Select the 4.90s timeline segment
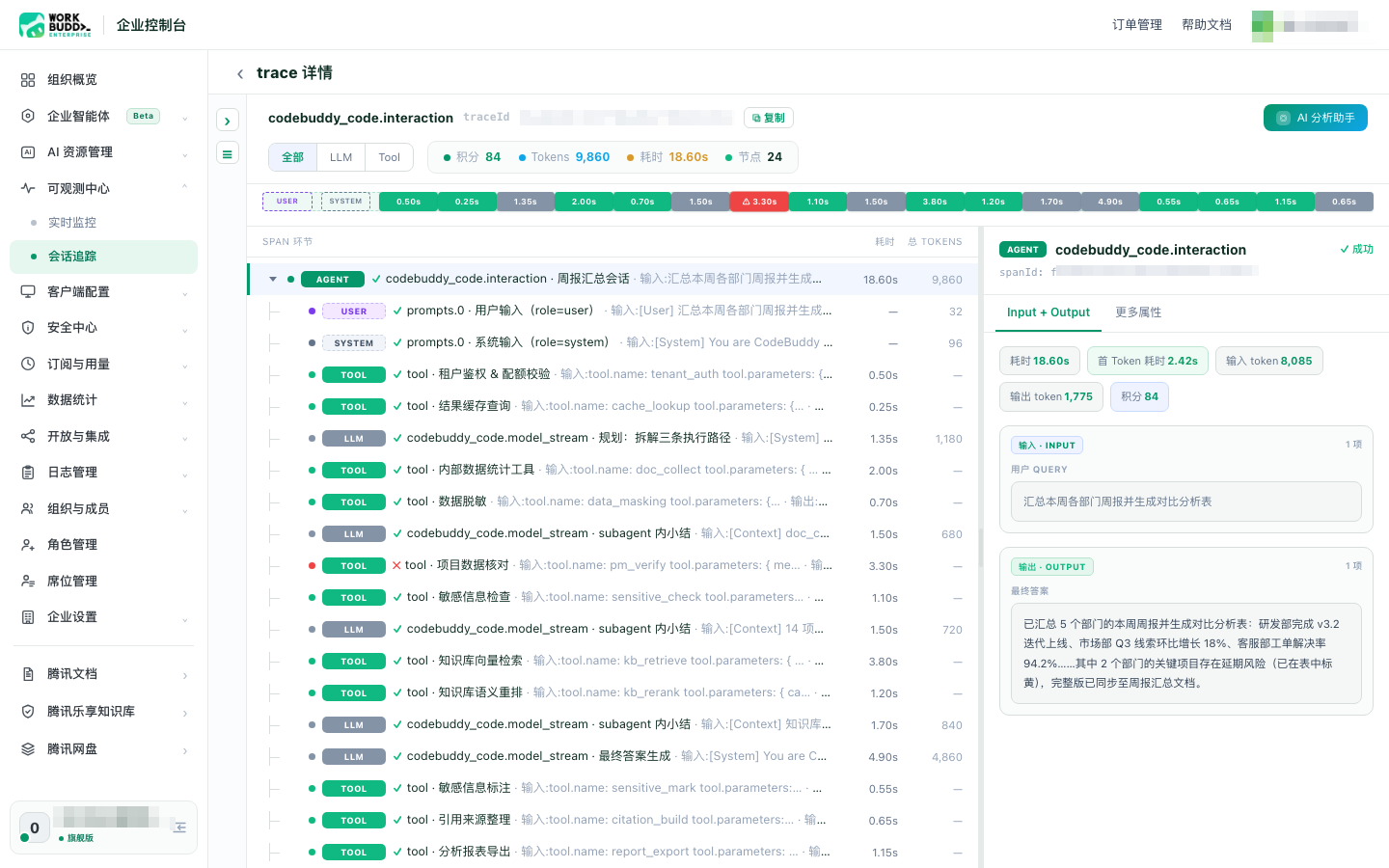The width and height of the screenshot is (1389, 868). (1110, 202)
